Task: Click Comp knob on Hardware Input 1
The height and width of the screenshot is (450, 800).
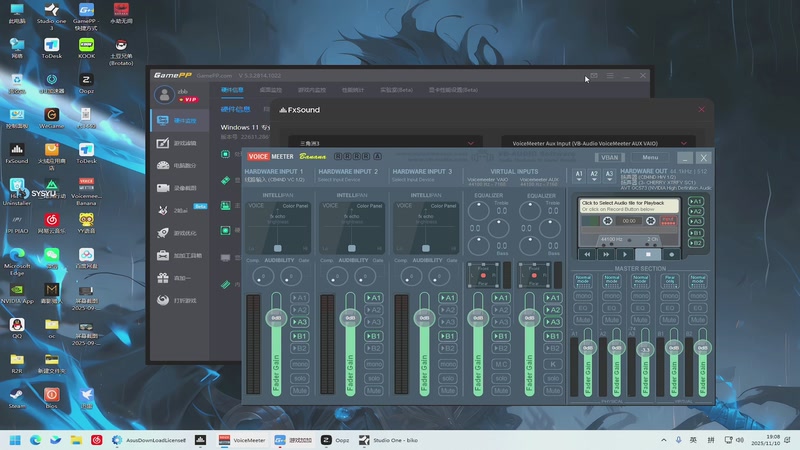Action: [263, 277]
